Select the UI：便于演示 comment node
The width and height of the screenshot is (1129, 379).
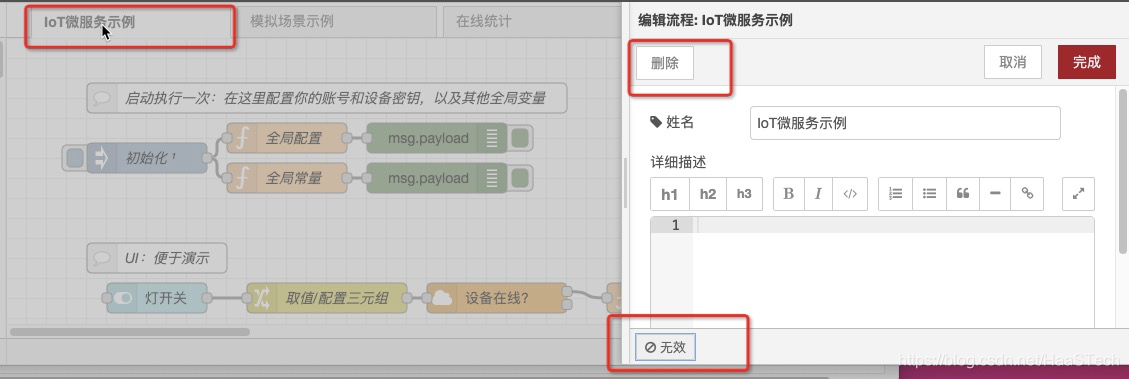[157, 258]
